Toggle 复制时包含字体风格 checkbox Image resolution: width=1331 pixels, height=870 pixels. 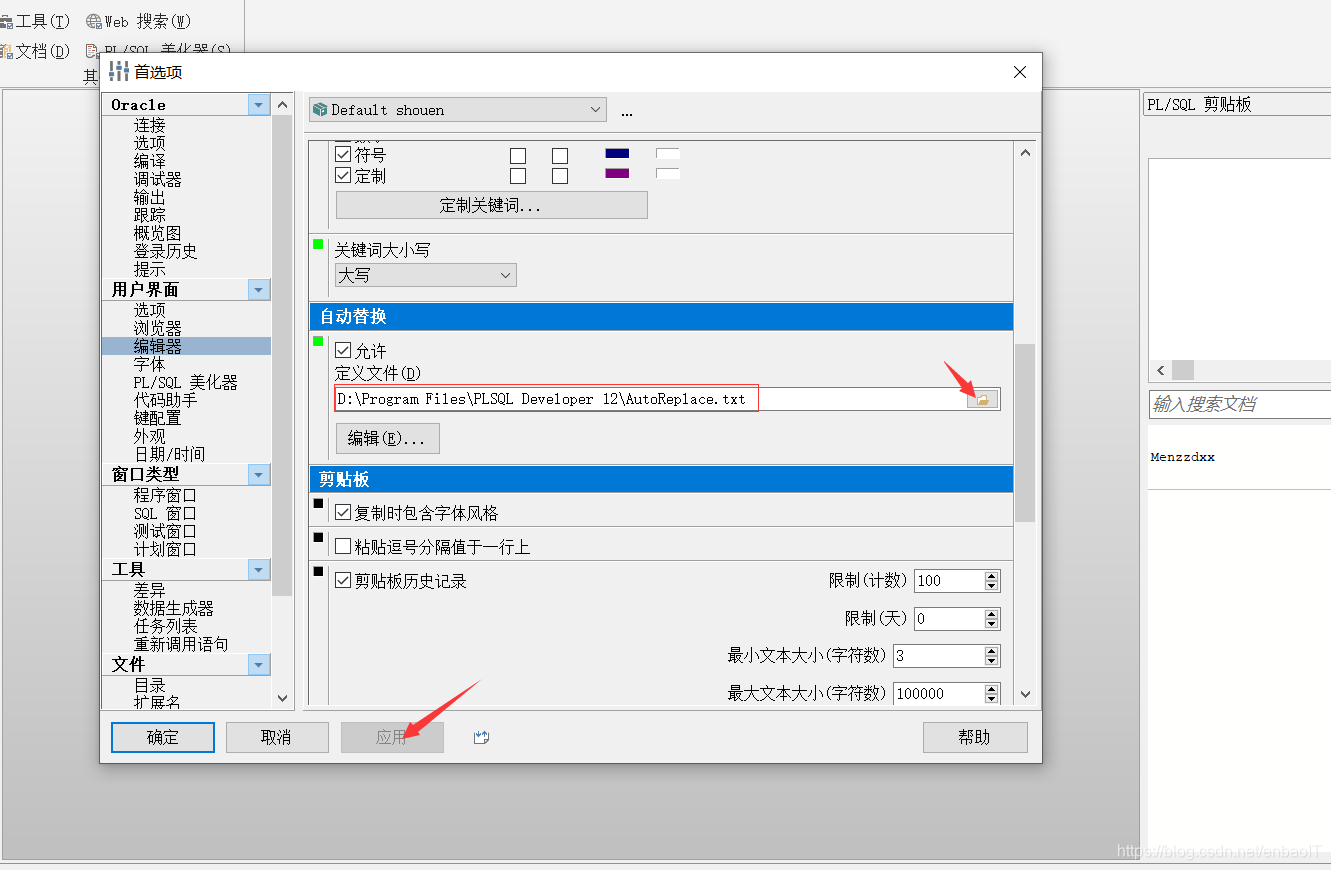tap(343, 513)
